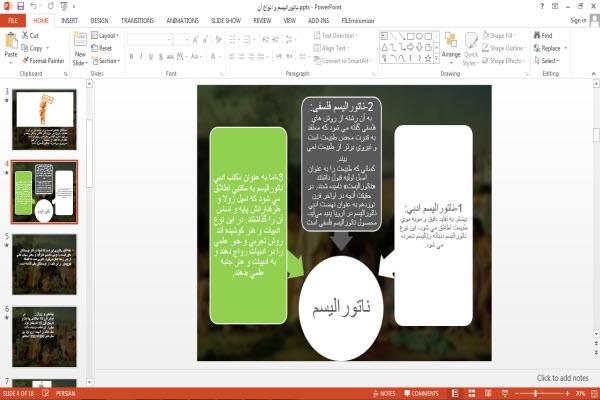
Task: Toggle Italic formatting
Action: coord(141,57)
